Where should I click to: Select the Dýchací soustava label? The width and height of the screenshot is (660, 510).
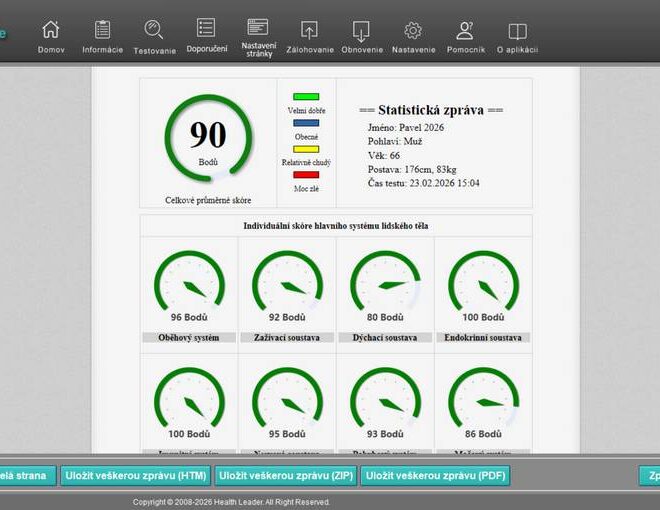click(385, 337)
